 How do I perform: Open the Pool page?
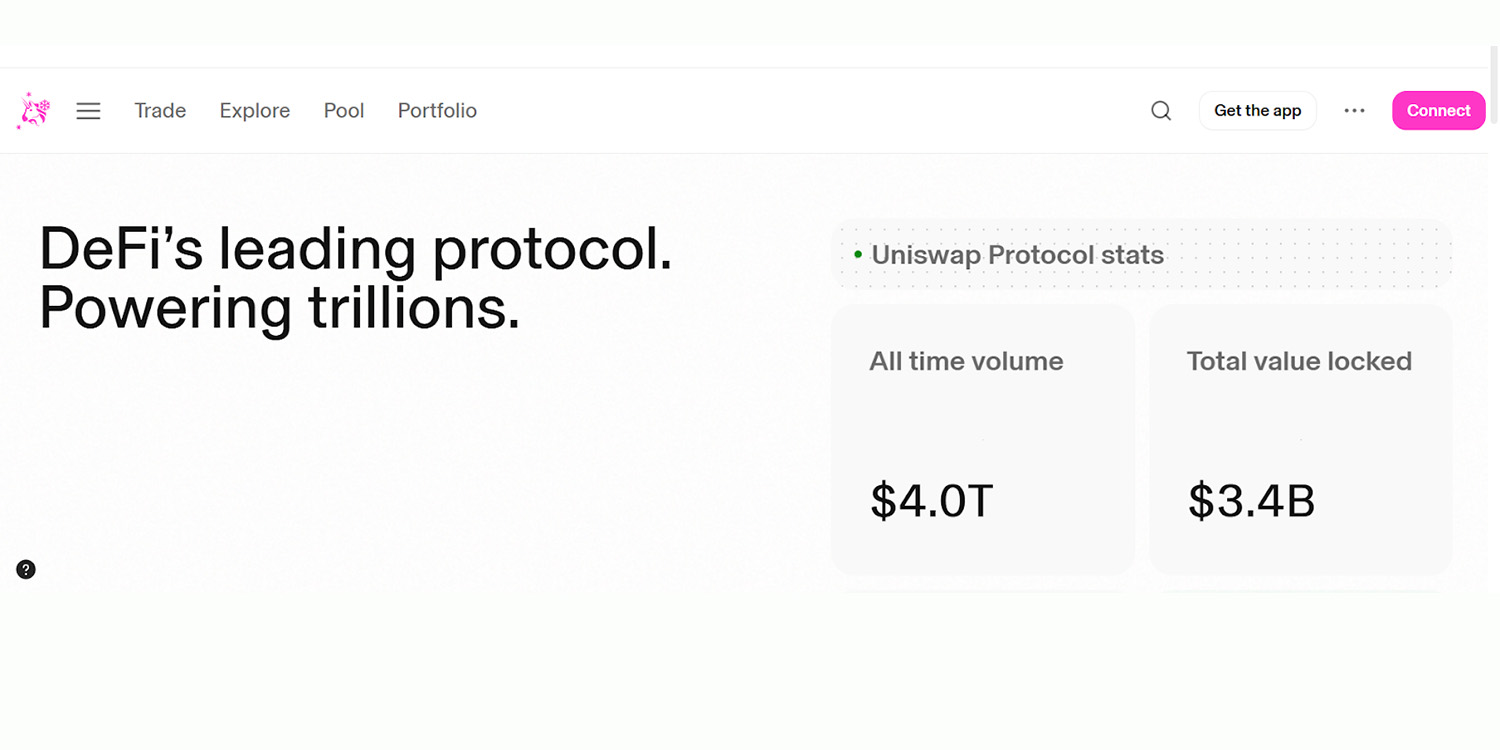click(x=343, y=110)
